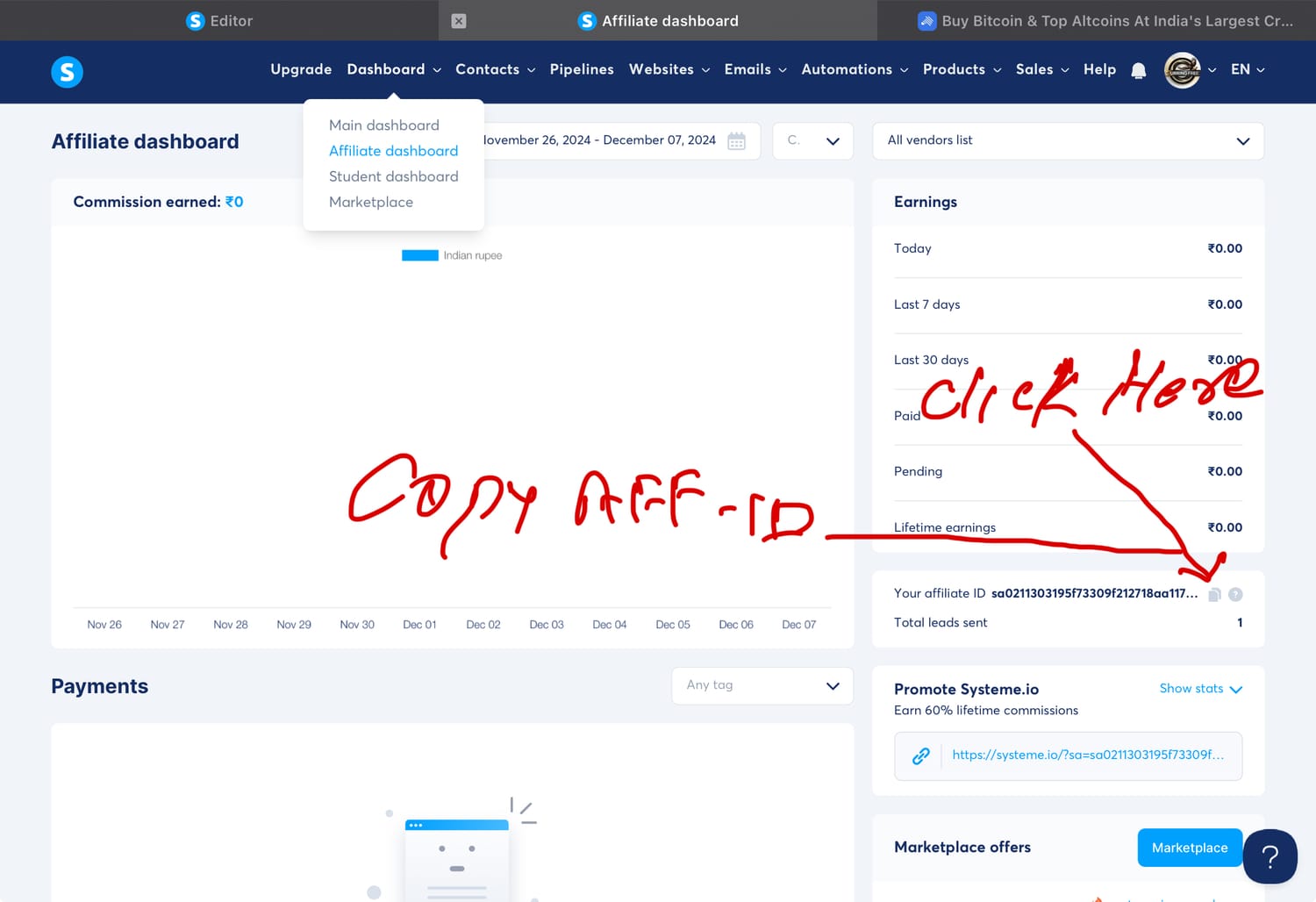Click the Systeme.io logo in navbar

point(67,71)
